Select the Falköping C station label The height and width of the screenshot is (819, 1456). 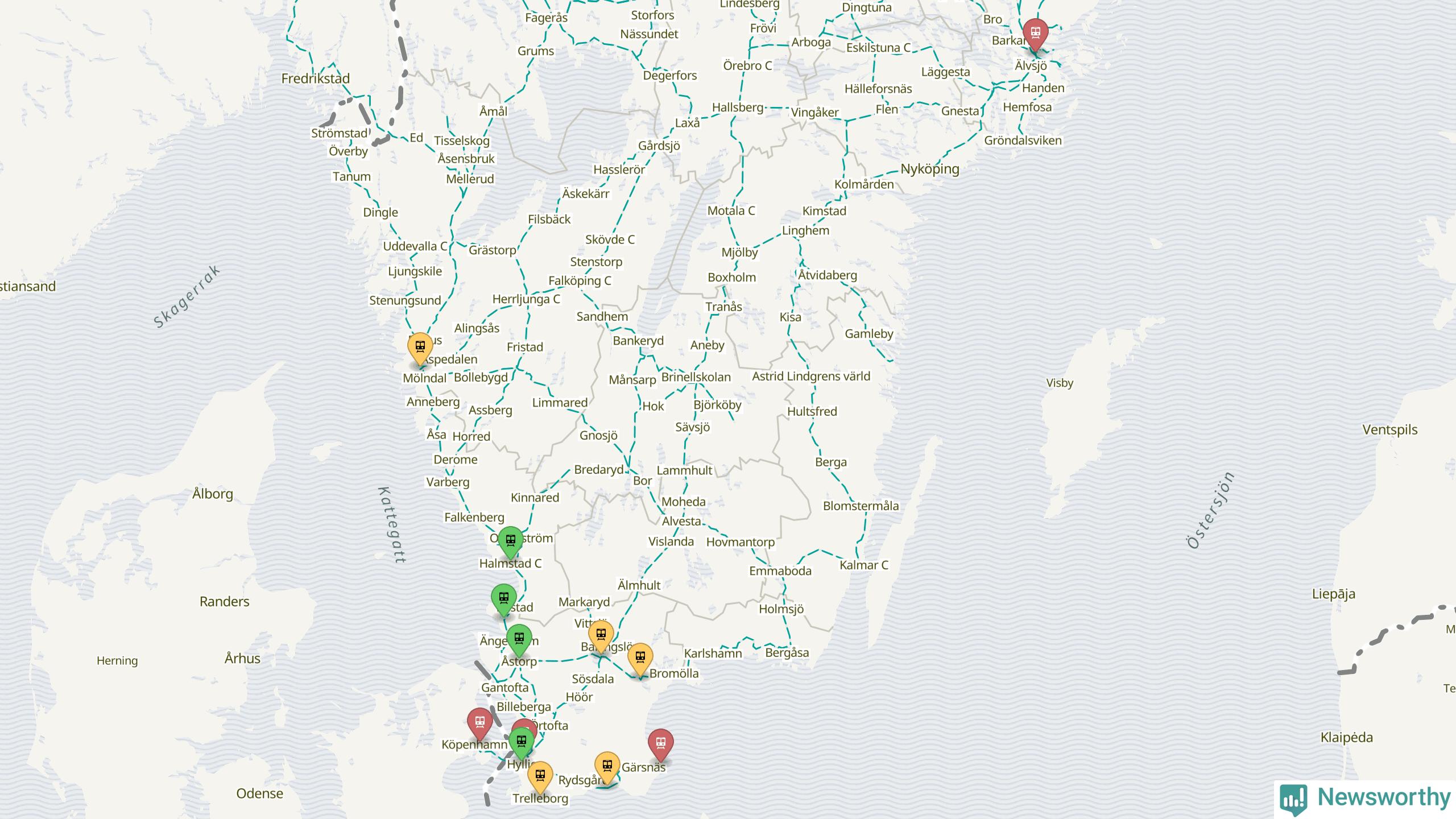[580, 280]
